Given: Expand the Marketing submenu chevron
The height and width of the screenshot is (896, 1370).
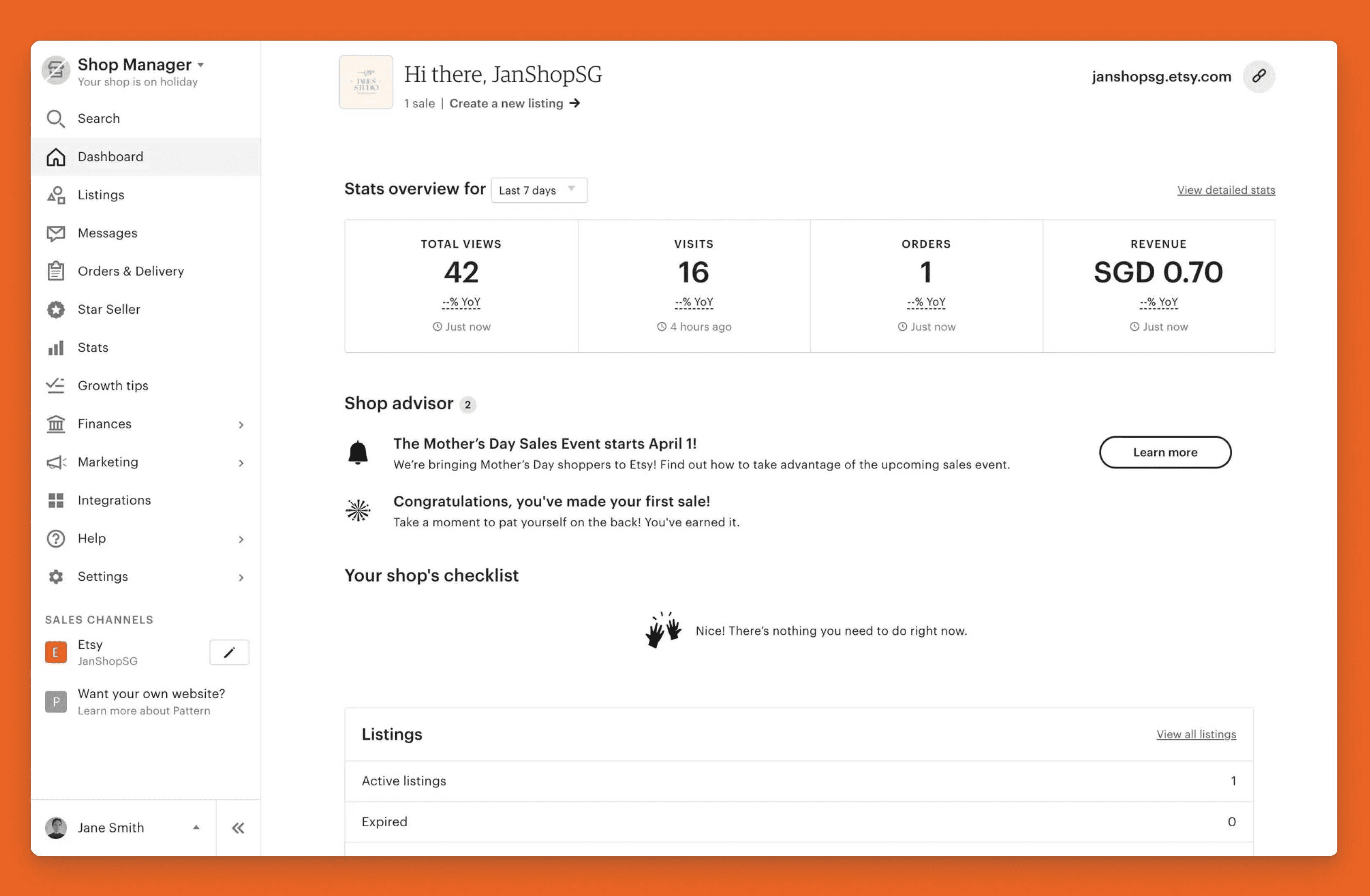Looking at the screenshot, I should tap(241, 463).
